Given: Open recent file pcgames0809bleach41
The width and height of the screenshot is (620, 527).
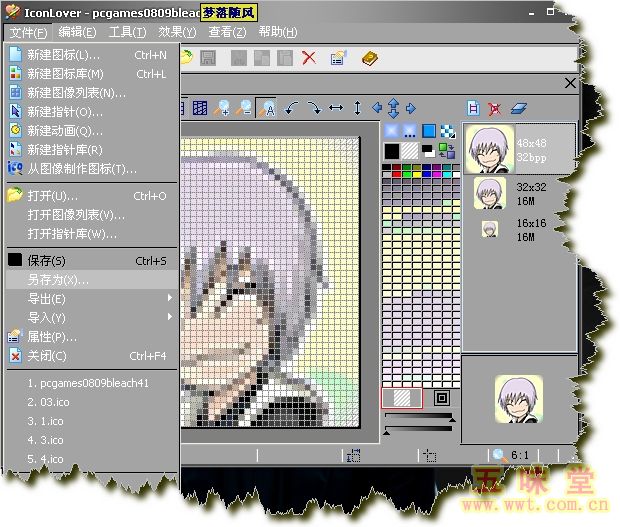Looking at the screenshot, I should coord(88,383).
